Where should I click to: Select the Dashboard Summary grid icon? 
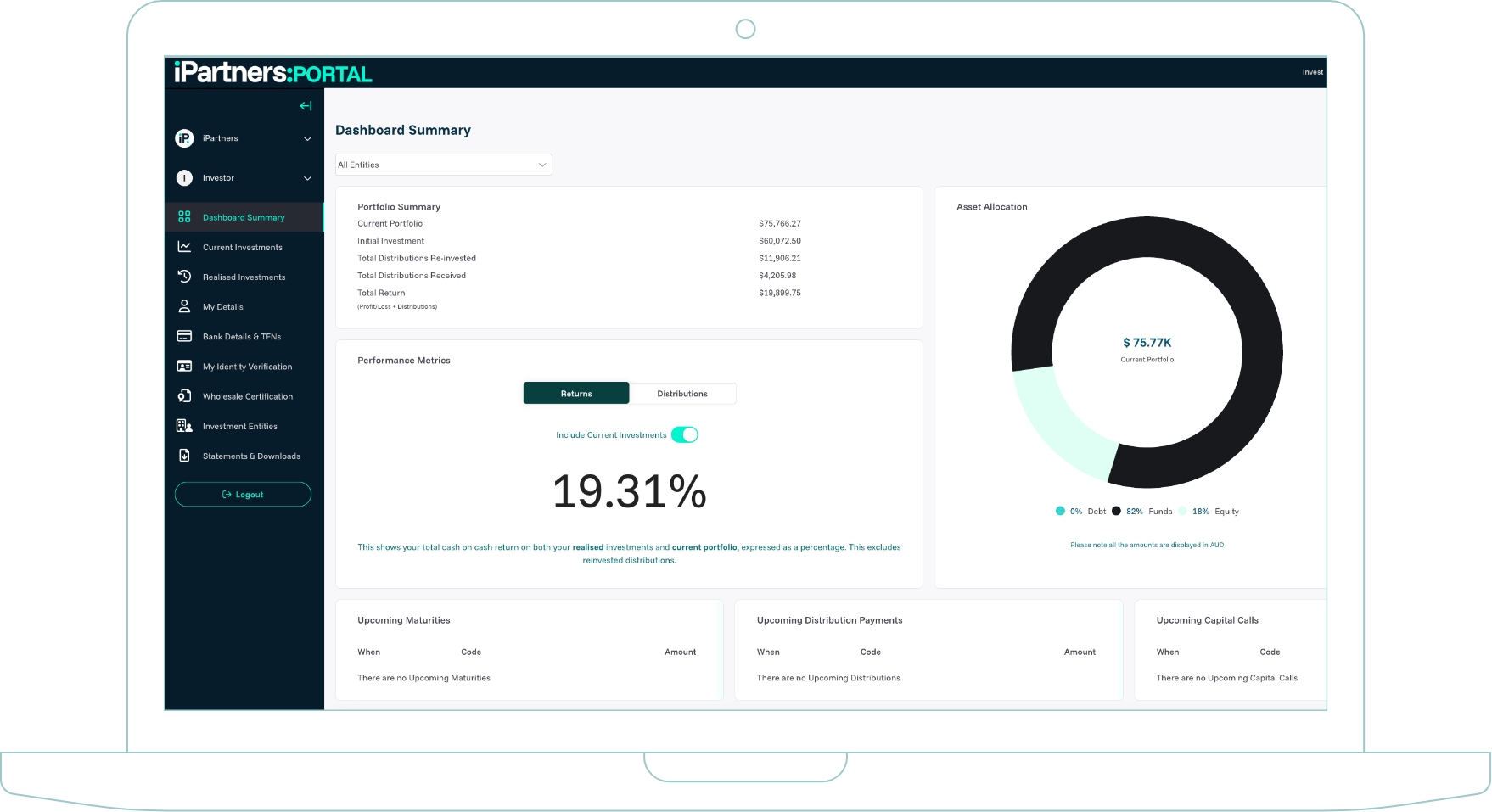click(x=184, y=216)
